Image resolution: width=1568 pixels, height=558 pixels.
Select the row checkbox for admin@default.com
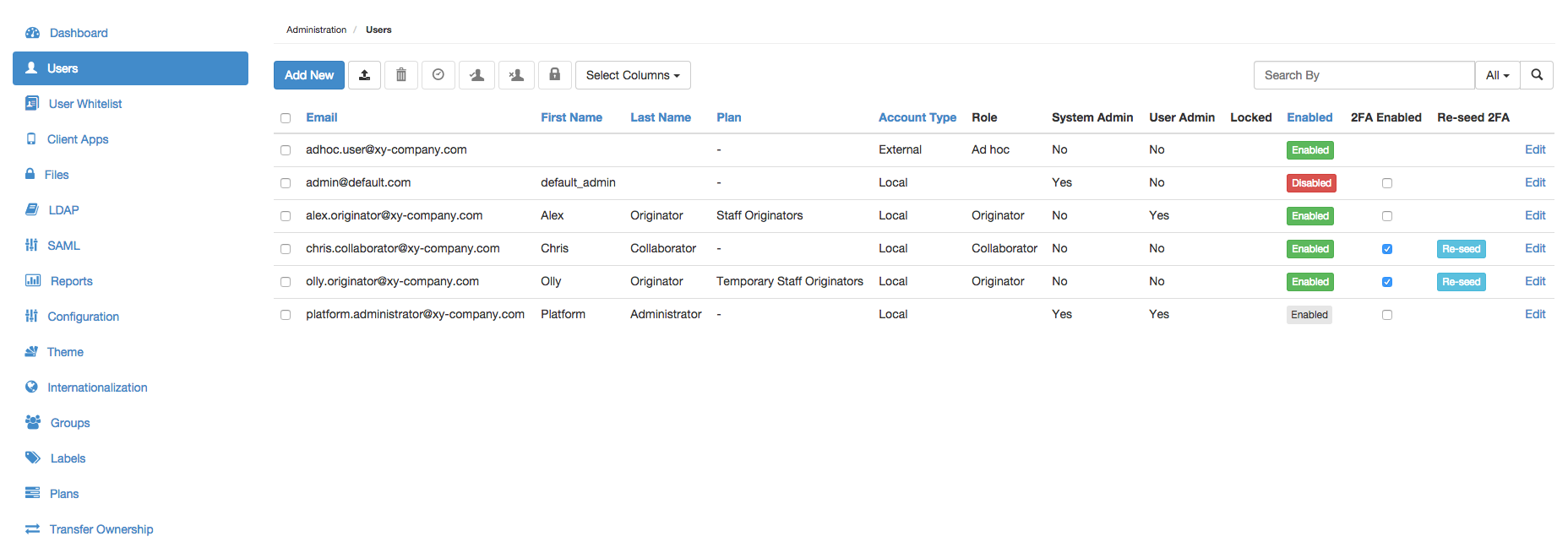(286, 183)
